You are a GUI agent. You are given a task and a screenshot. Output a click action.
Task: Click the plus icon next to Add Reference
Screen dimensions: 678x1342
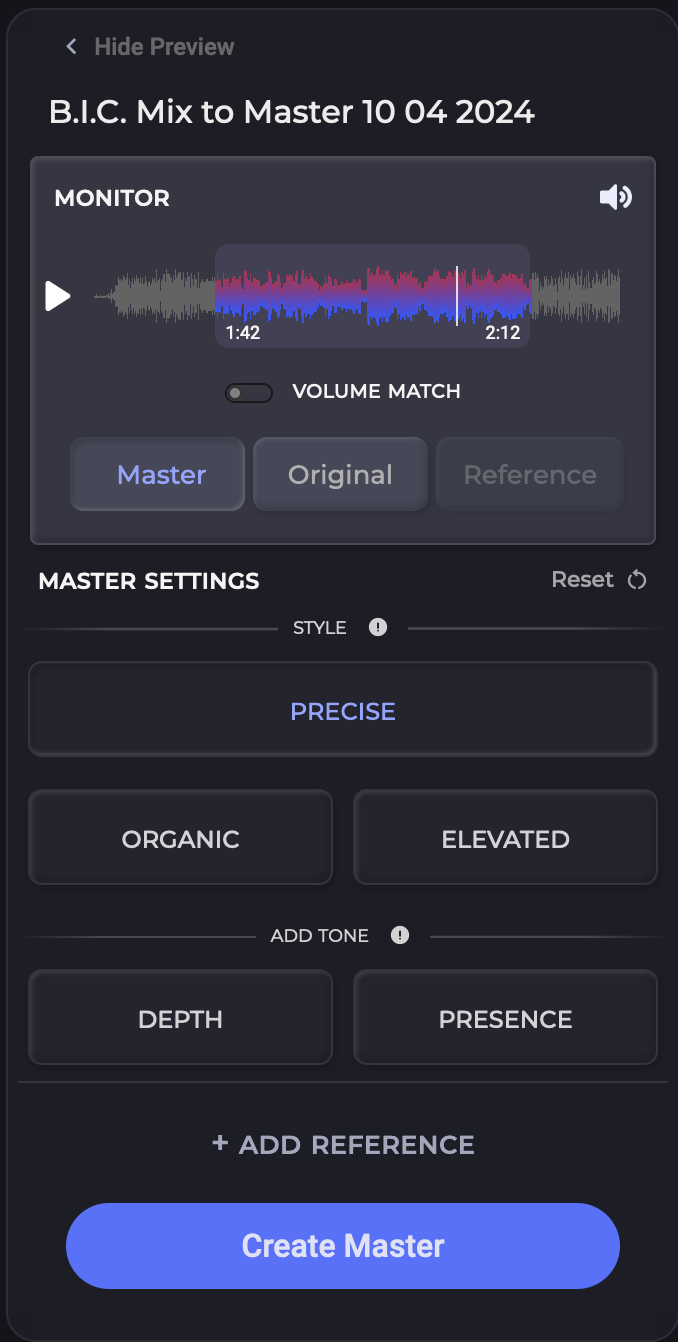[219, 1143]
